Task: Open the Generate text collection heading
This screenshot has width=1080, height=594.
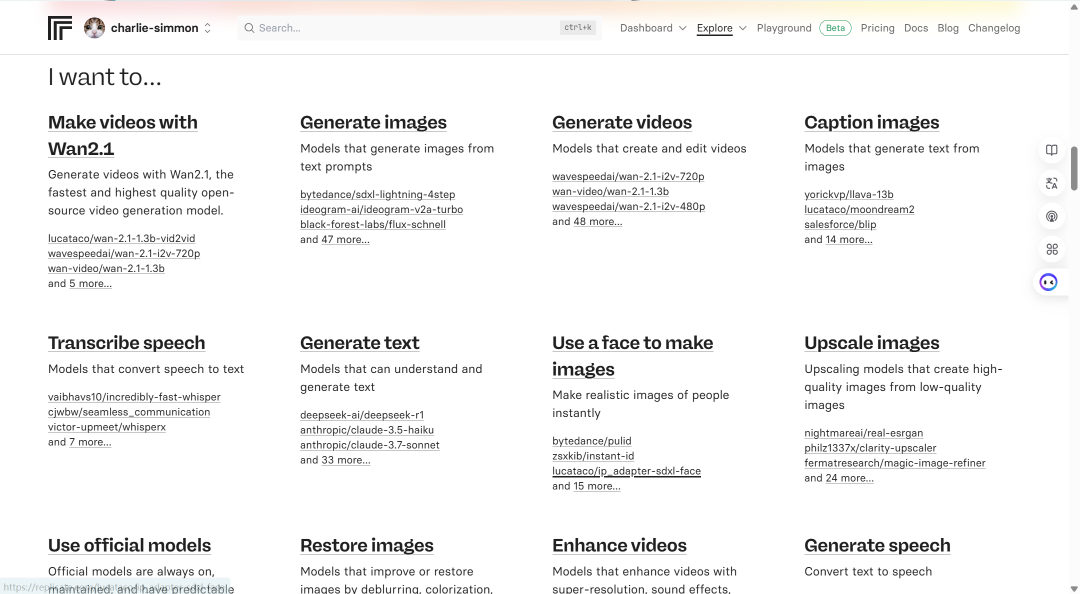Action: pos(360,342)
